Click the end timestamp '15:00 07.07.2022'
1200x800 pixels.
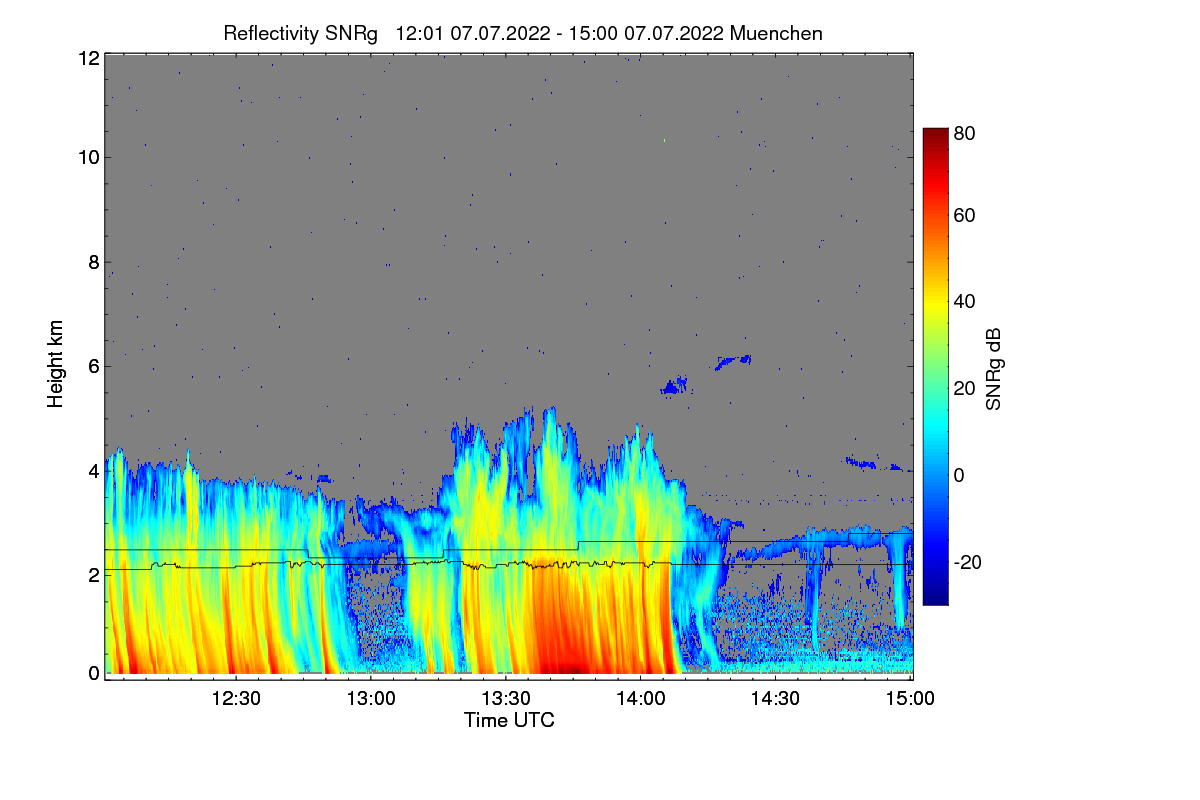tap(646, 33)
